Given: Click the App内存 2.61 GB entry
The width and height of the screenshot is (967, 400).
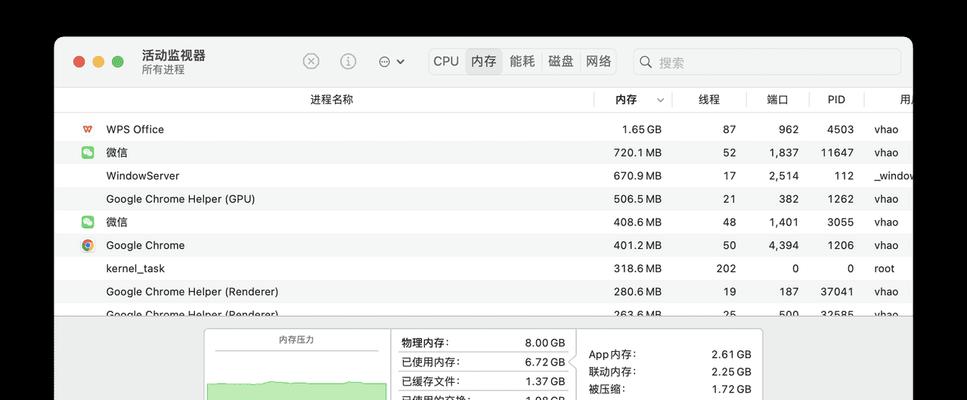Looking at the screenshot, I should coord(670,354).
